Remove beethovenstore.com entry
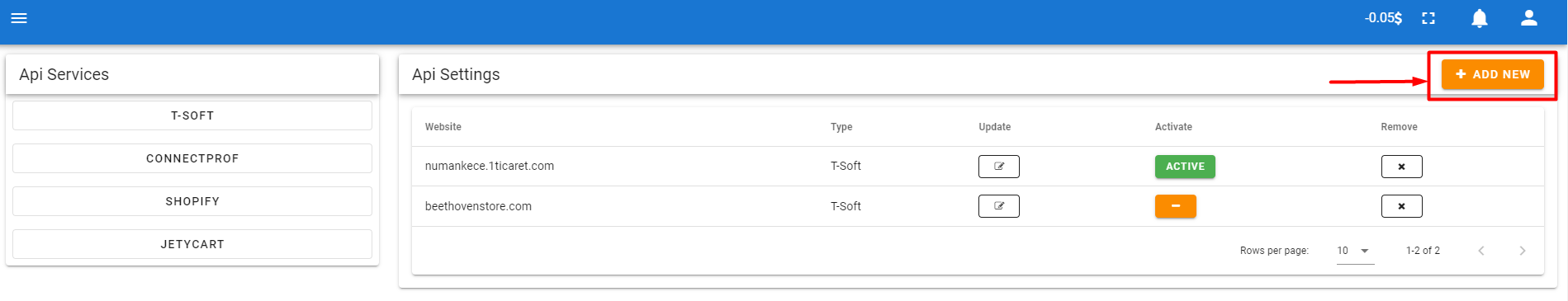 [1401, 206]
